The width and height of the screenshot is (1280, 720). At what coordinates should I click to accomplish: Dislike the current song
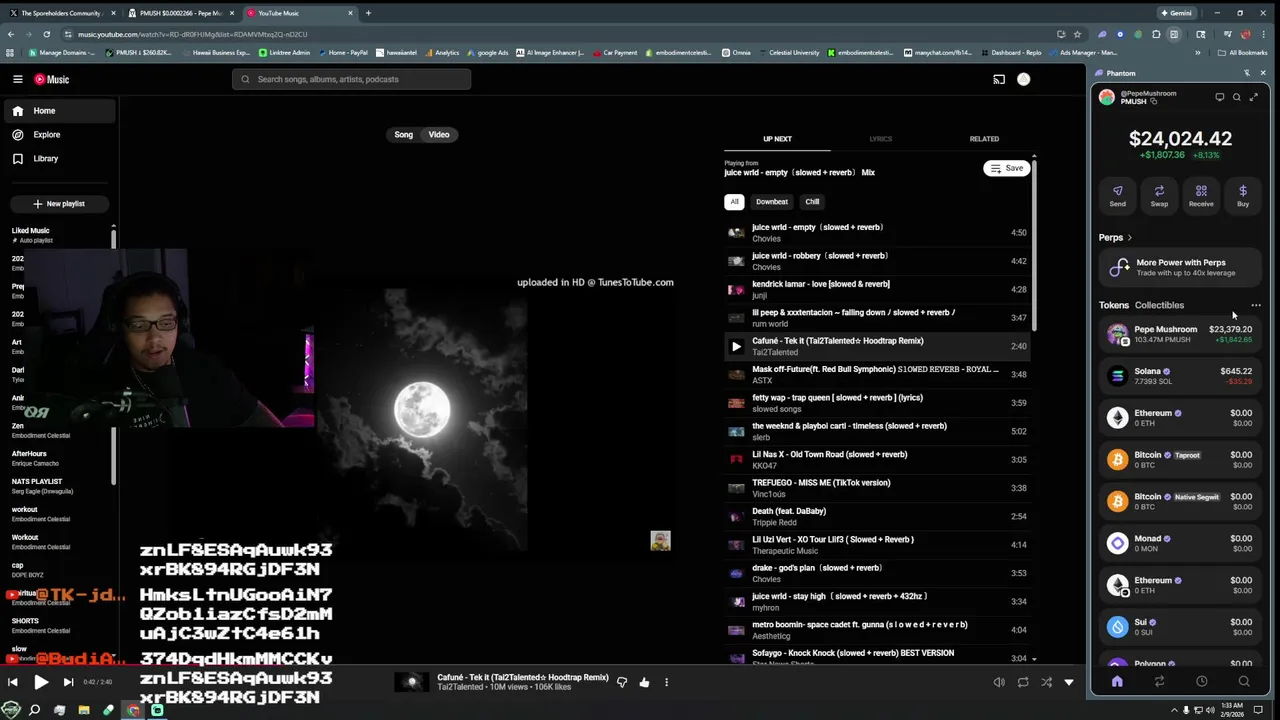pos(622,682)
